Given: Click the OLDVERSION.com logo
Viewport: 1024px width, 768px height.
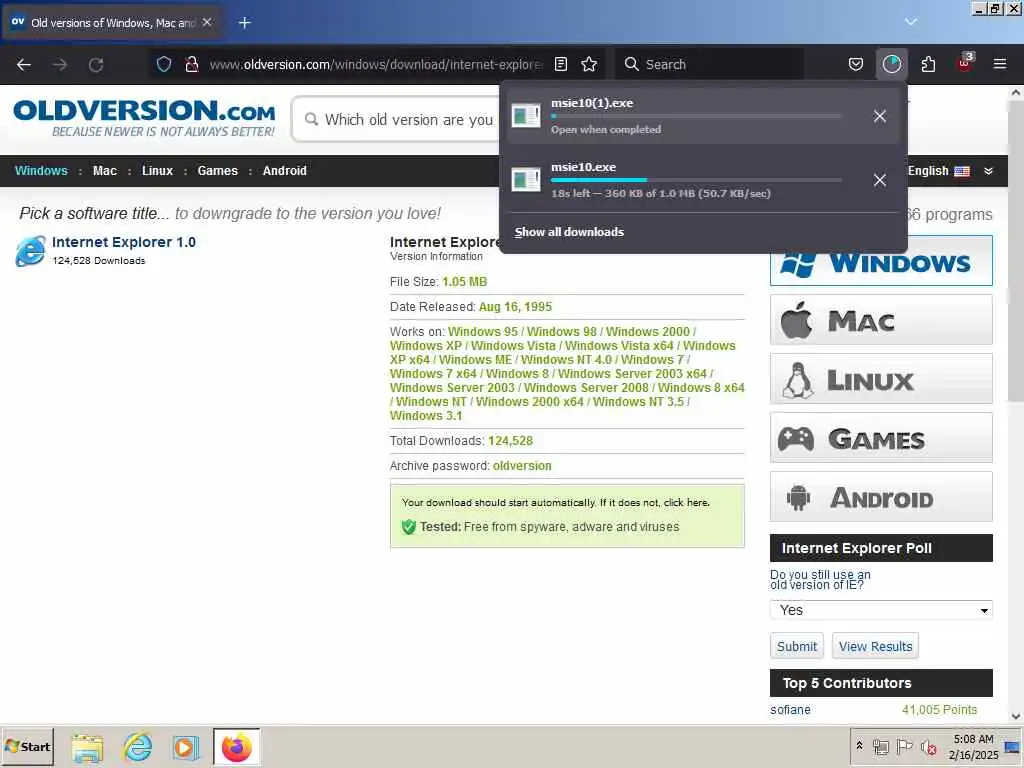Looking at the screenshot, I should pos(144,118).
